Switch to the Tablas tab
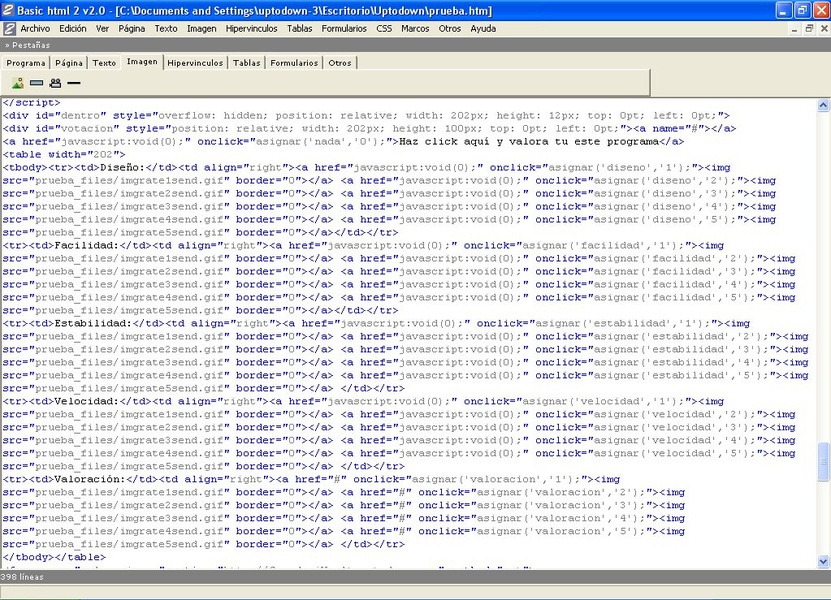This screenshot has height=600, width=831. (x=246, y=63)
